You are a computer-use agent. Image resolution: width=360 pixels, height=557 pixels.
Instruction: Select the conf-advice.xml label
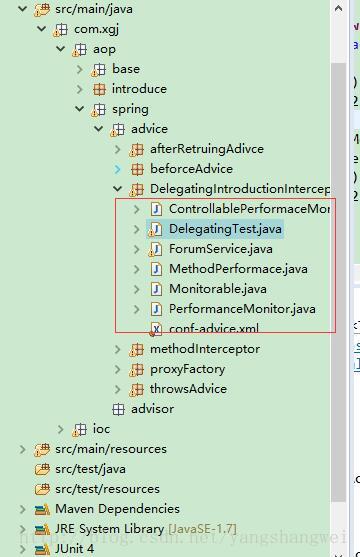pyautogui.click(x=214, y=329)
